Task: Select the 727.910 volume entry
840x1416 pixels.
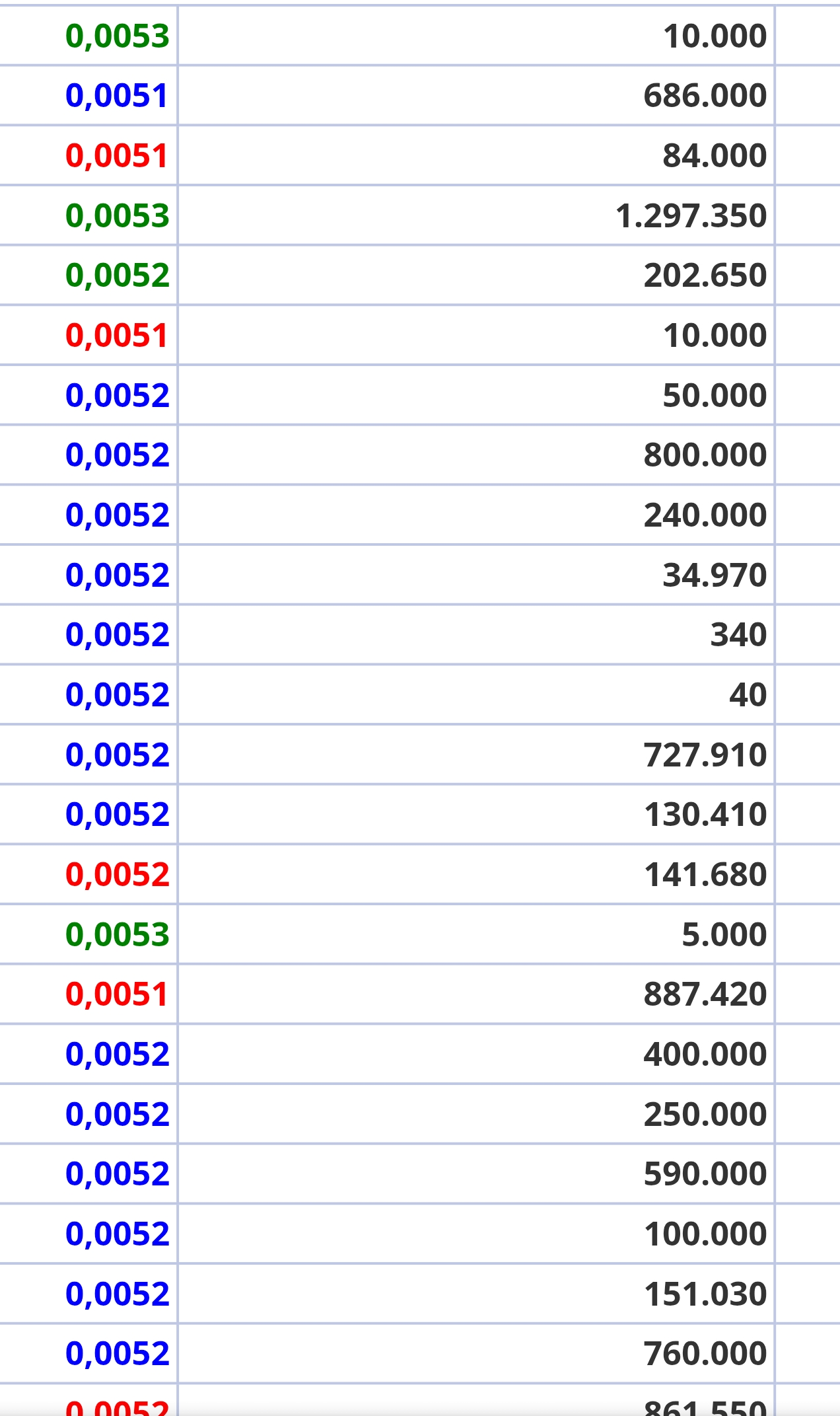Action: tap(705, 755)
